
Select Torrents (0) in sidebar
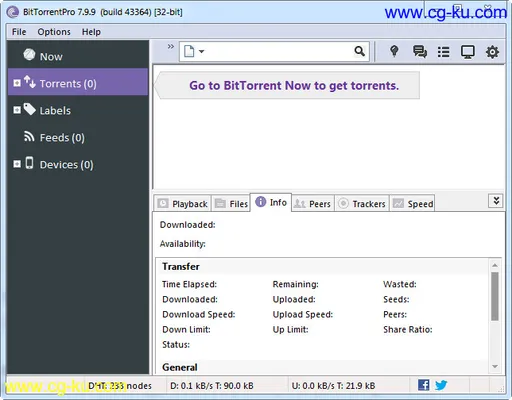[x=78, y=82]
